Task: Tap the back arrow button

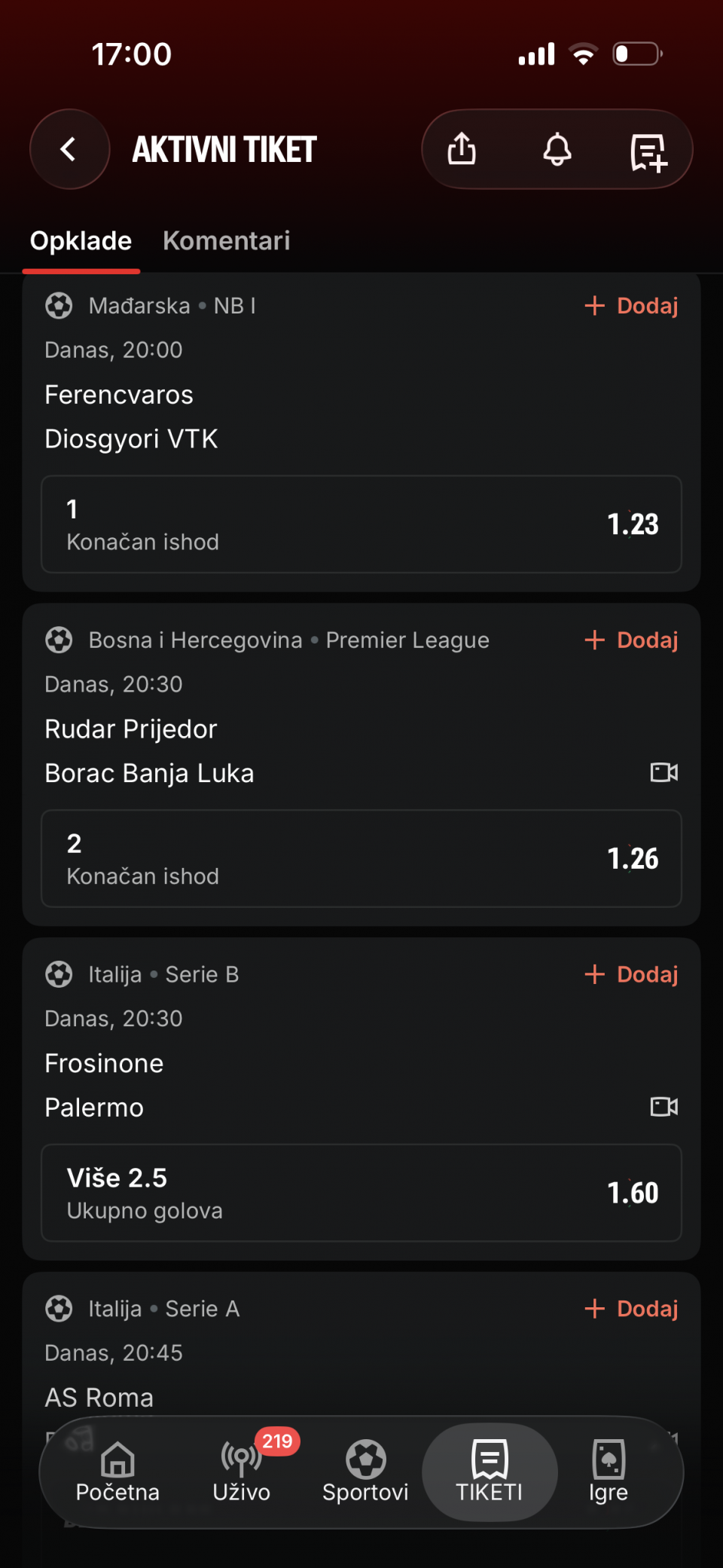Action: pos(69,149)
